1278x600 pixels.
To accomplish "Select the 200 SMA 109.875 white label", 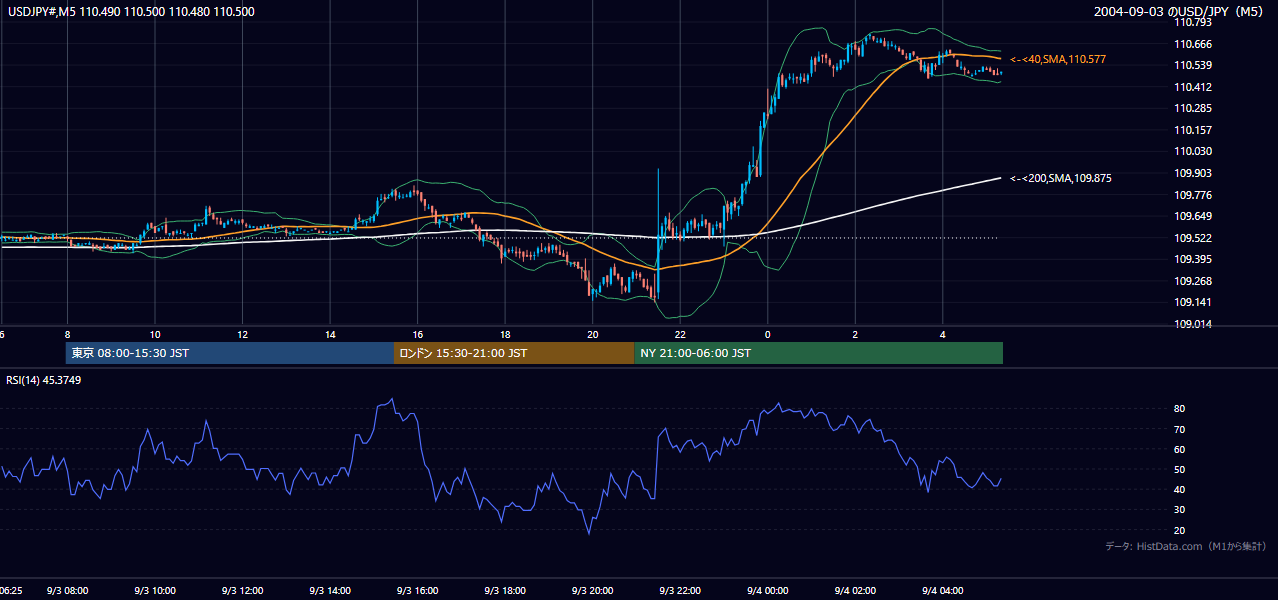I will click(1061, 178).
